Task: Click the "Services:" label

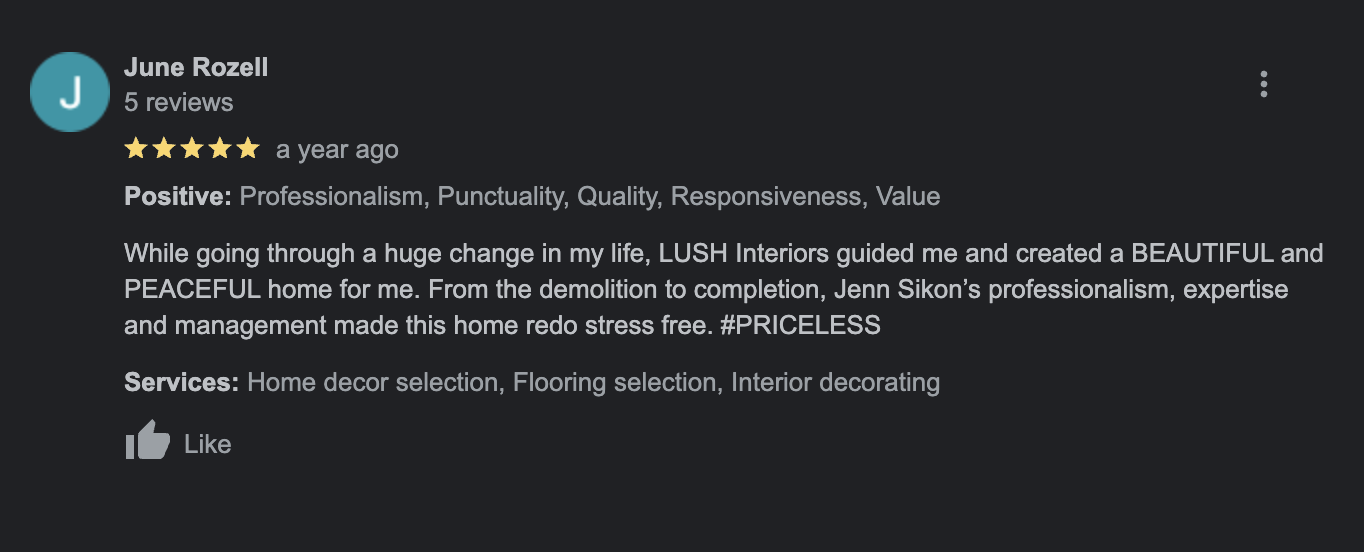Action: click(x=181, y=382)
